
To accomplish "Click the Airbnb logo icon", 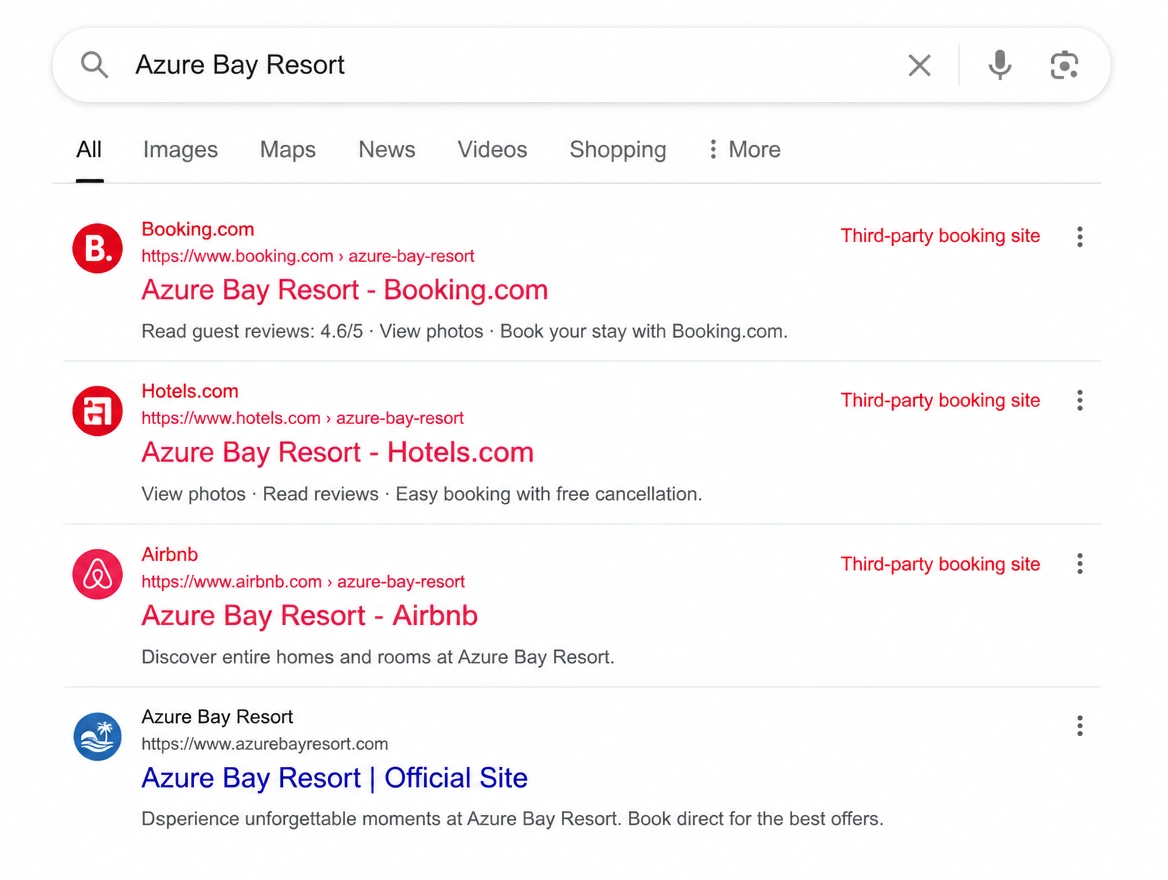I will [98, 574].
